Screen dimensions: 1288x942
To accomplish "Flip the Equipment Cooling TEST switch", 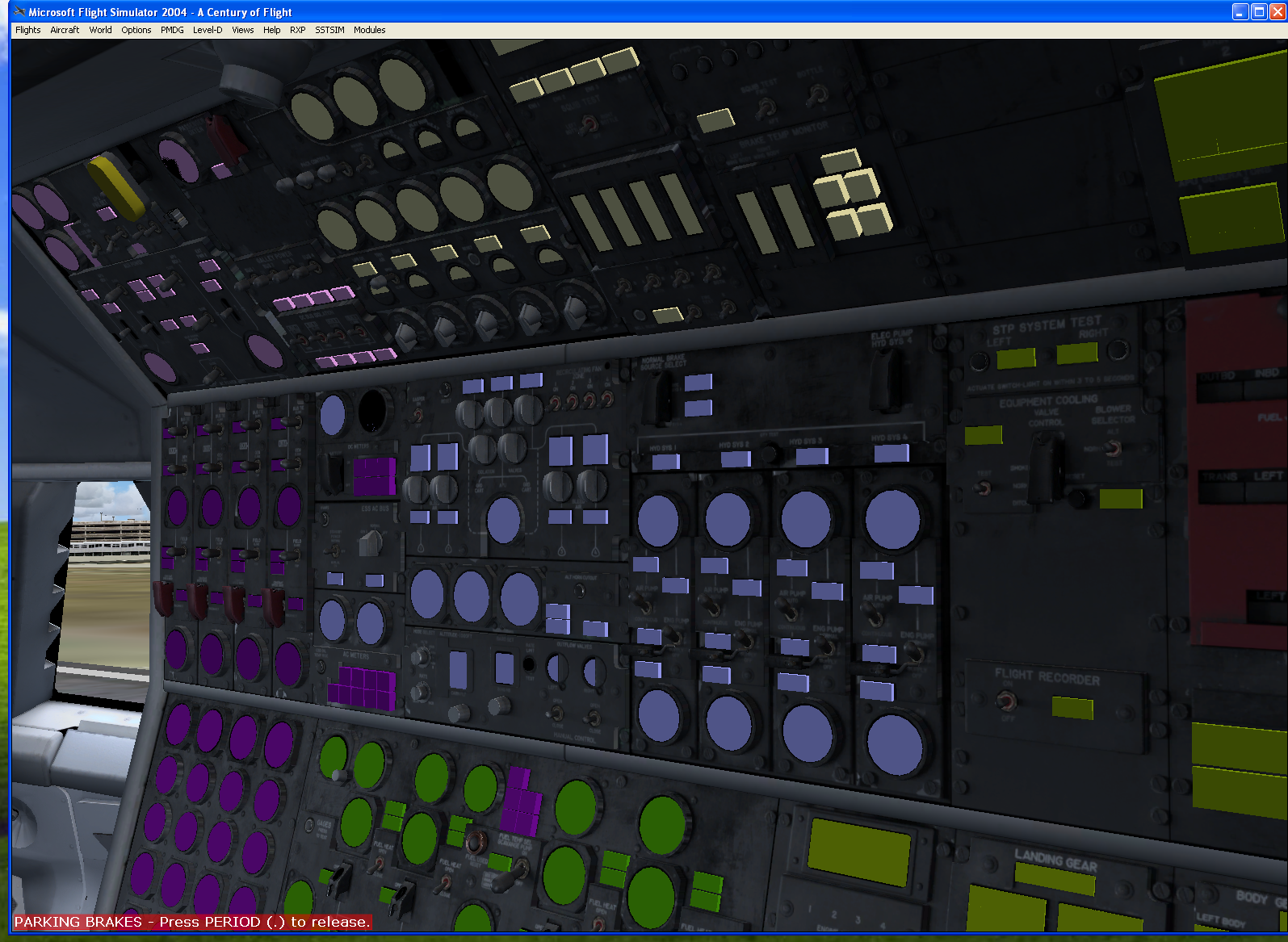I will 983,488.
